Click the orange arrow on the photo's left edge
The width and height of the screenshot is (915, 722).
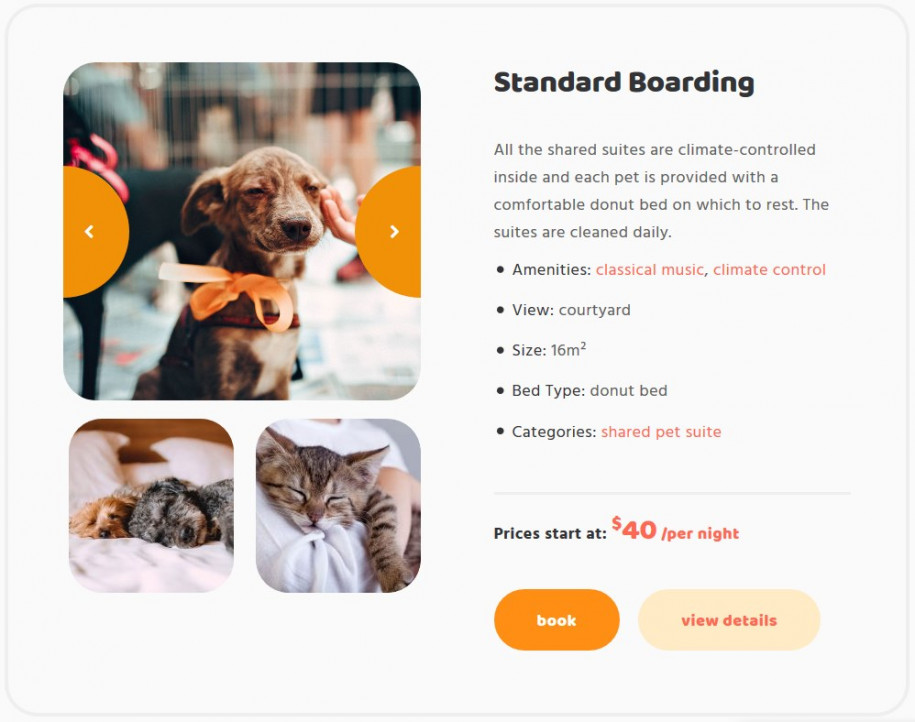[x=88, y=230]
